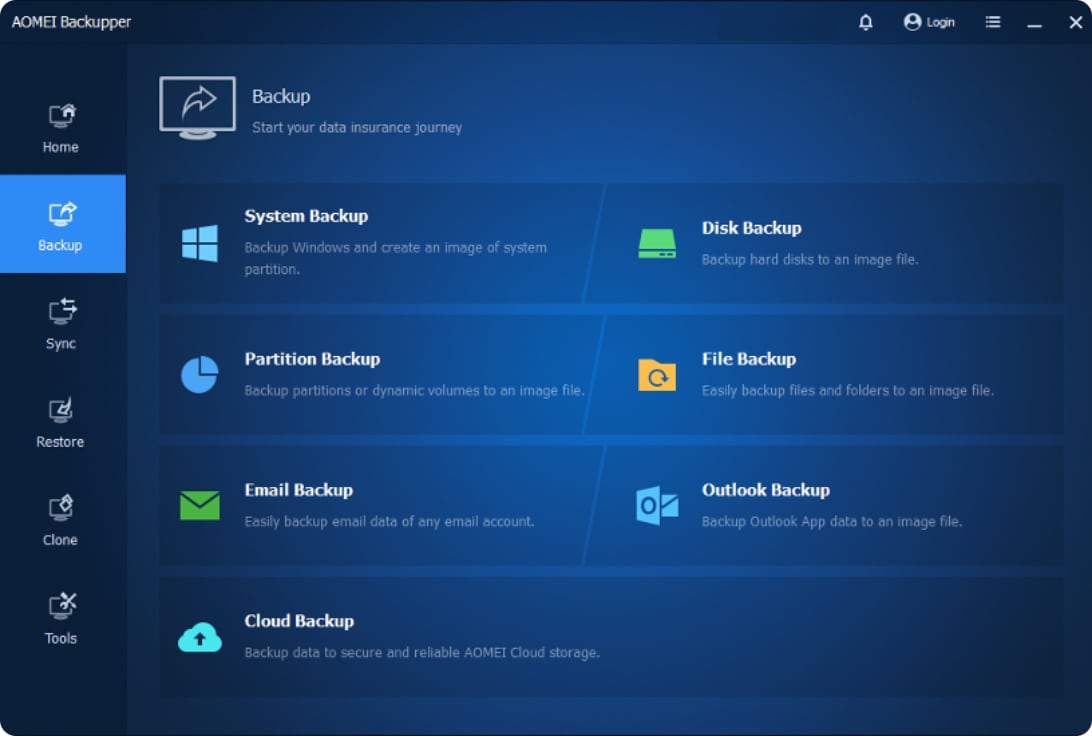
Task: Click the Backup header monitor icon
Action: pos(198,108)
